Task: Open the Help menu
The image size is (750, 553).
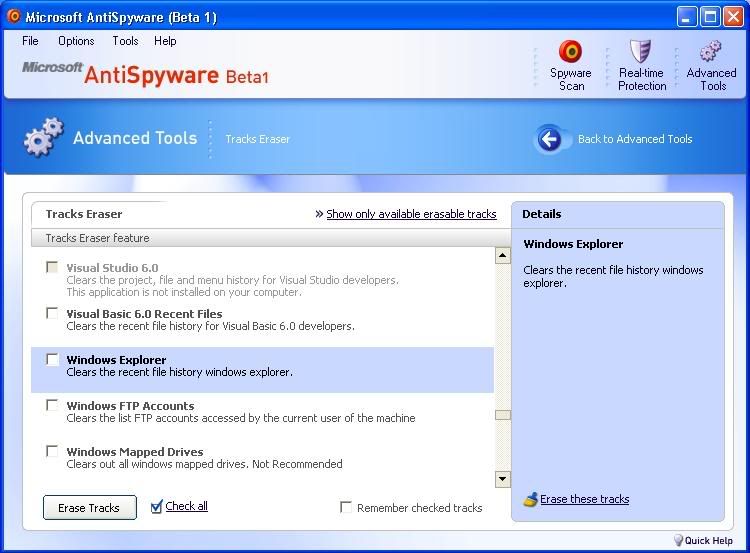Action: (x=165, y=41)
